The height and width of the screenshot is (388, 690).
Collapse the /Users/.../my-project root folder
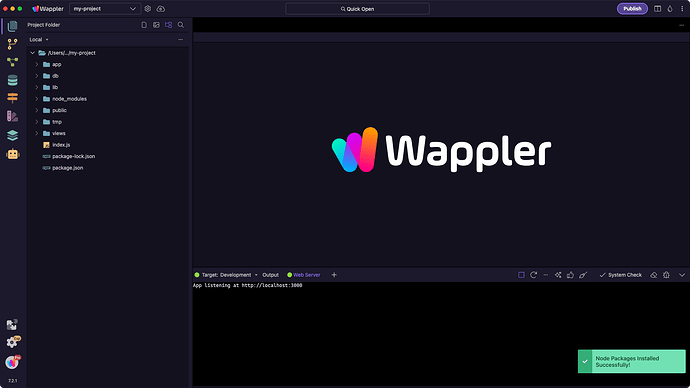pos(32,53)
